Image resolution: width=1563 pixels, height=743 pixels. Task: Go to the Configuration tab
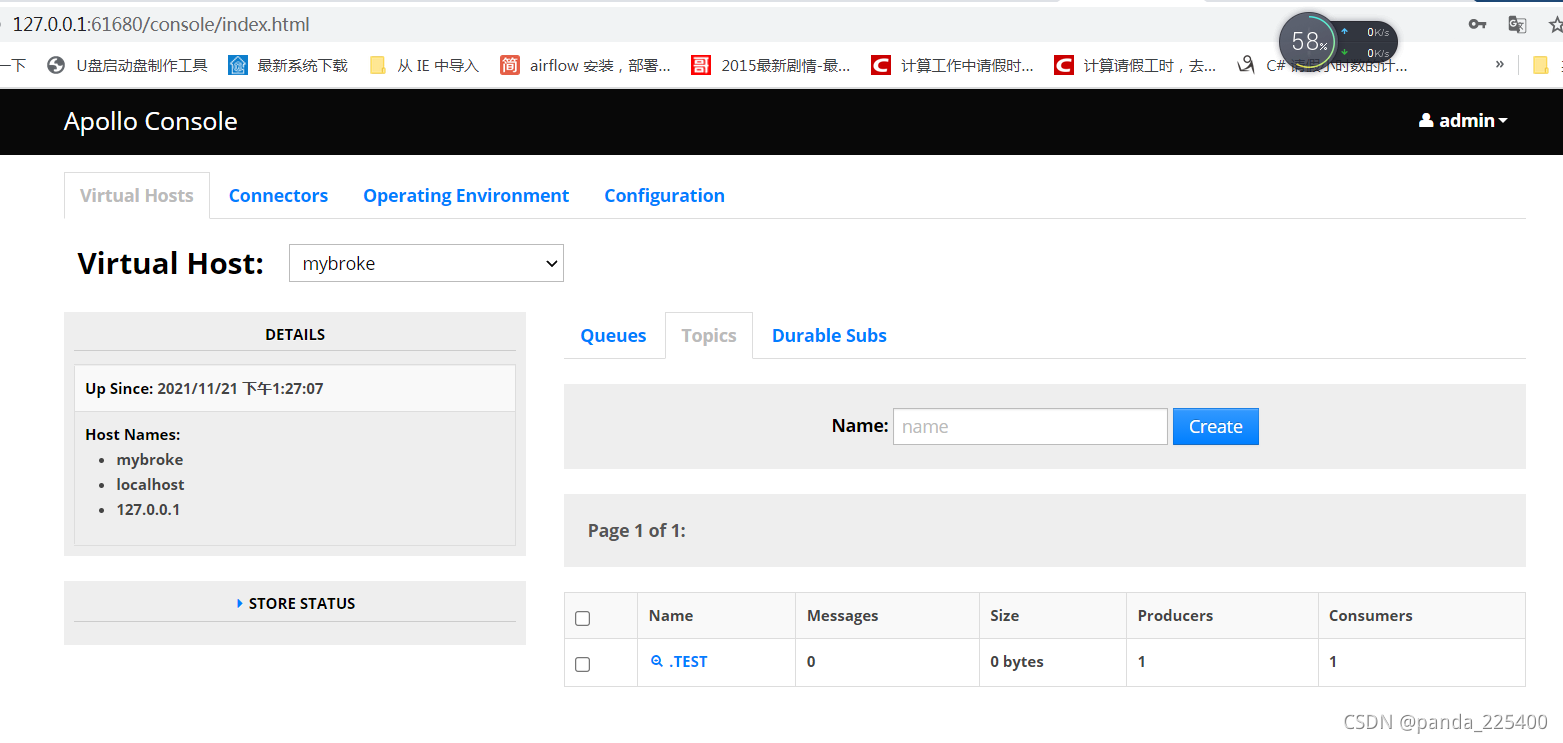click(664, 195)
